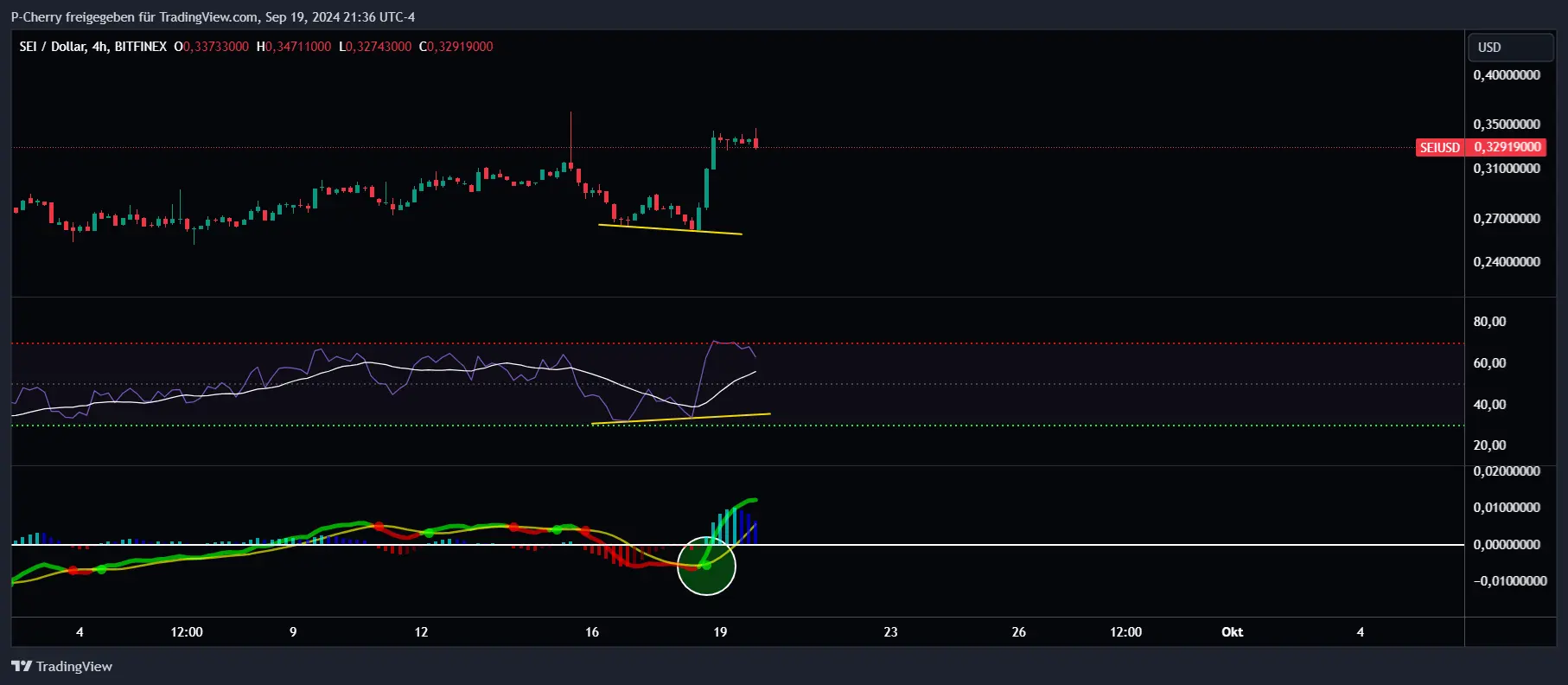Click the date label 26 on time axis

pyautogui.click(x=1019, y=632)
